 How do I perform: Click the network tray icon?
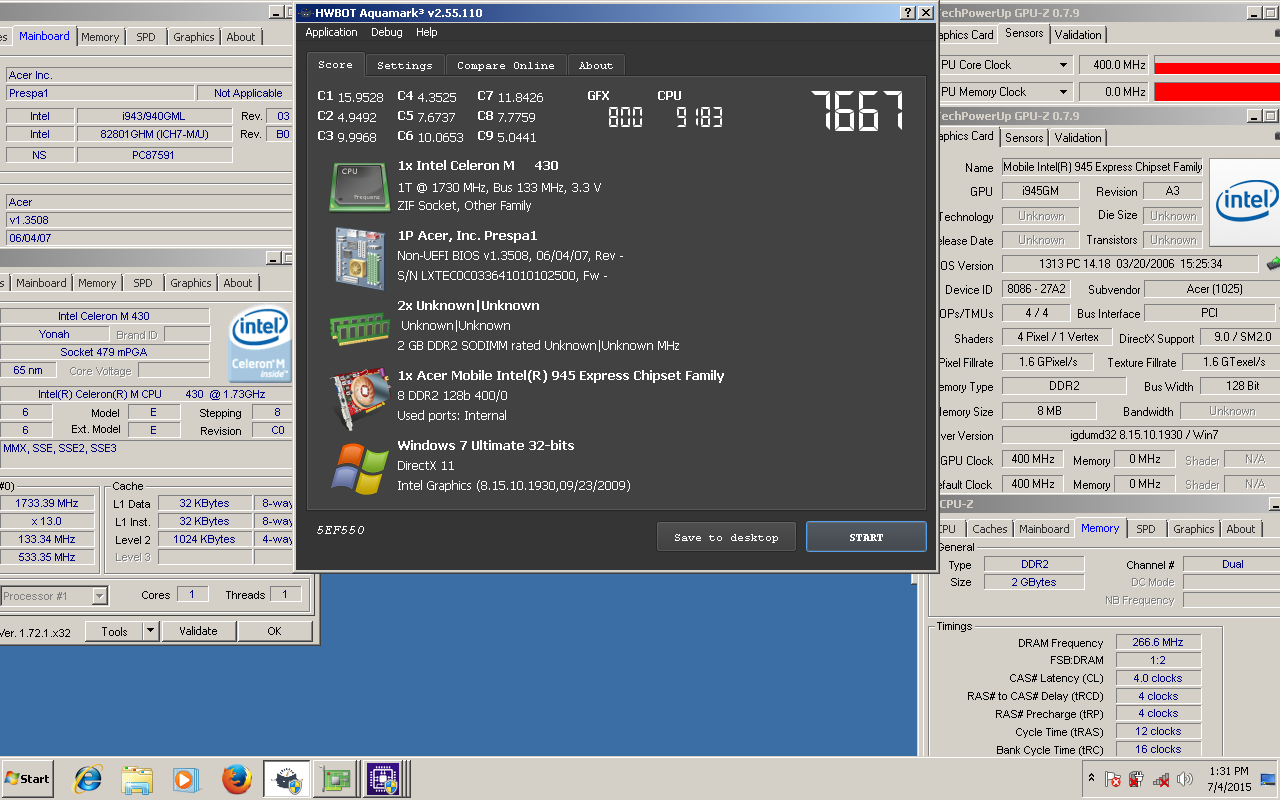[x=1161, y=779]
